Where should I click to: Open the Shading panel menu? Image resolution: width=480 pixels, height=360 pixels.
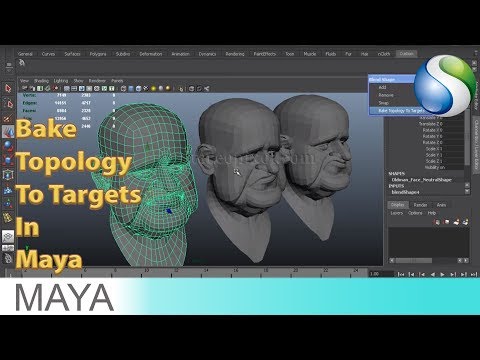pos(41,81)
